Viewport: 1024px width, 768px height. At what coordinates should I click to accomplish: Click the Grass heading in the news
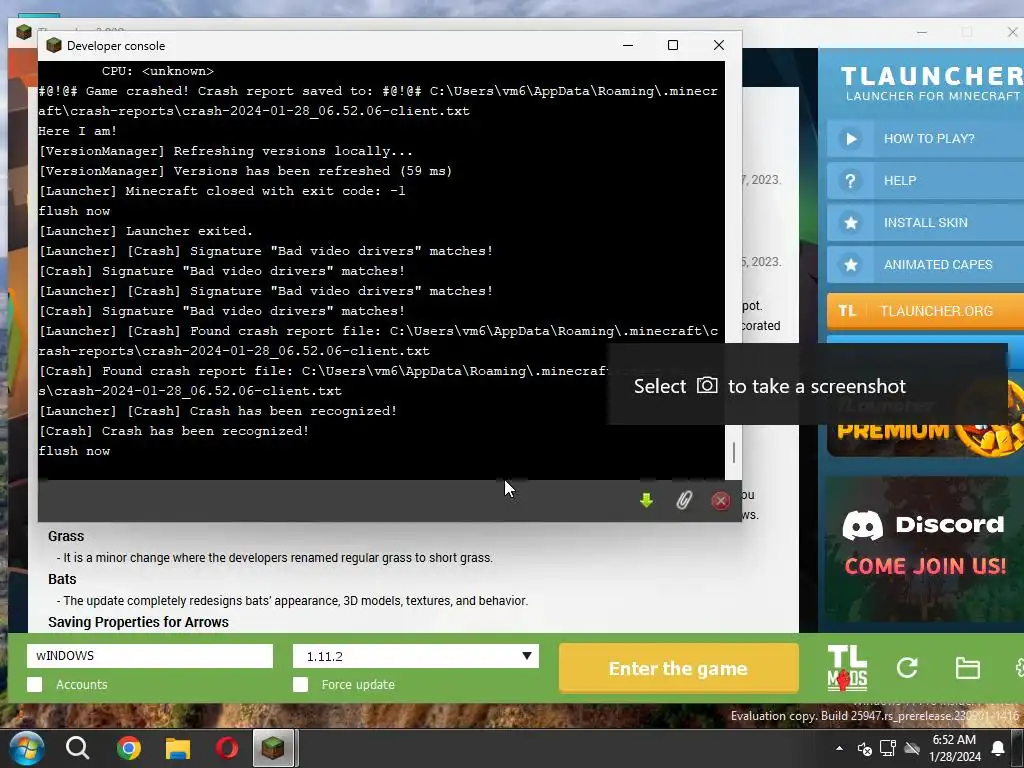click(x=66, y=536)
